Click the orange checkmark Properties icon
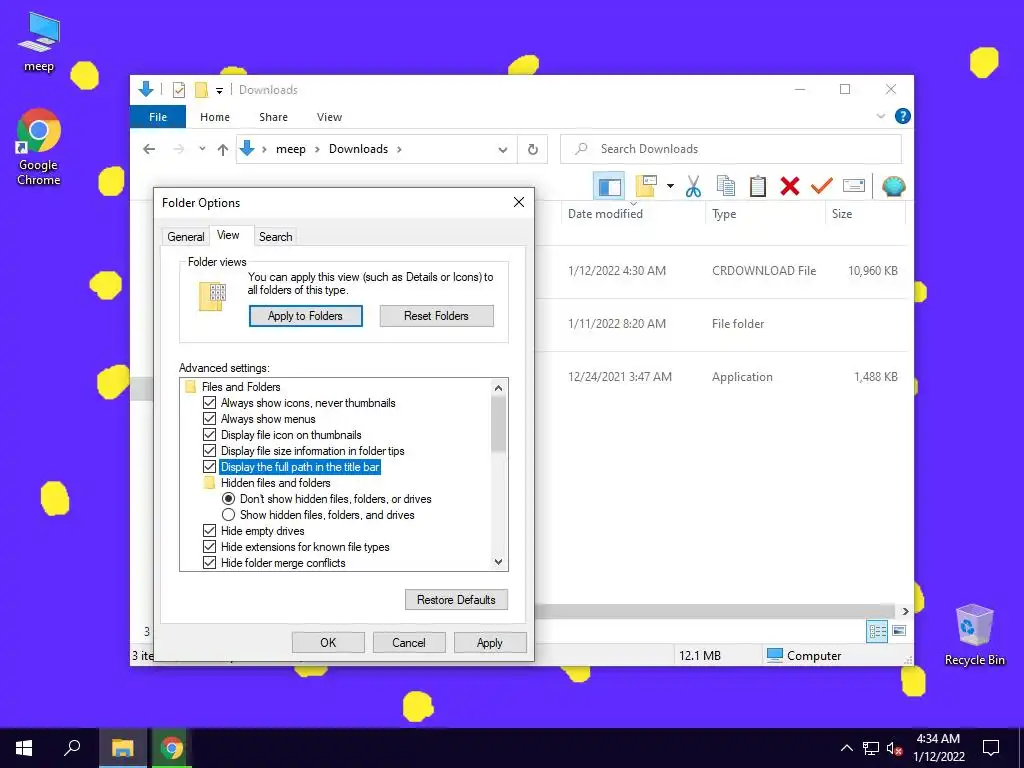Viewport: 1024px width, 768px height. [822, 186]
